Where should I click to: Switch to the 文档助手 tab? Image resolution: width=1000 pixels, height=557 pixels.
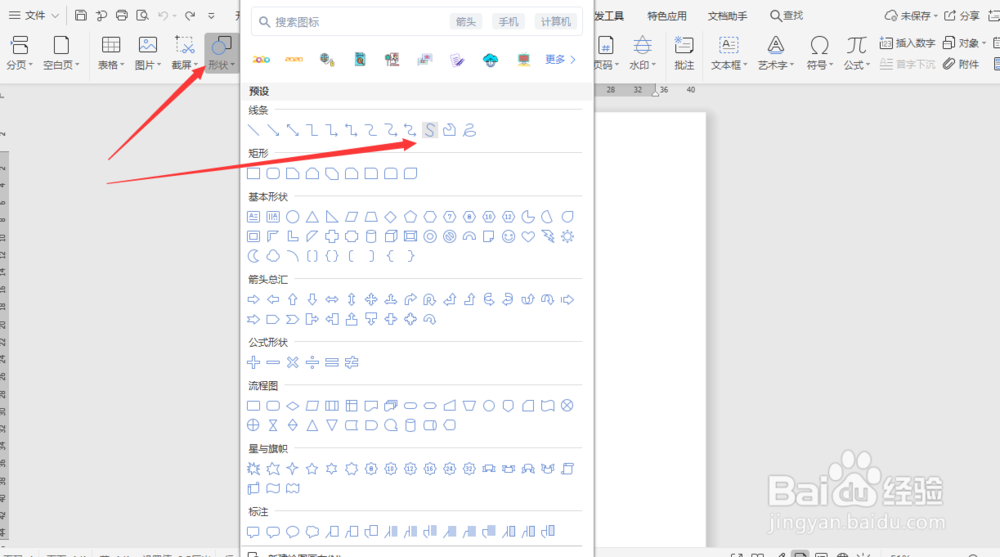click(x=727, y=16)
